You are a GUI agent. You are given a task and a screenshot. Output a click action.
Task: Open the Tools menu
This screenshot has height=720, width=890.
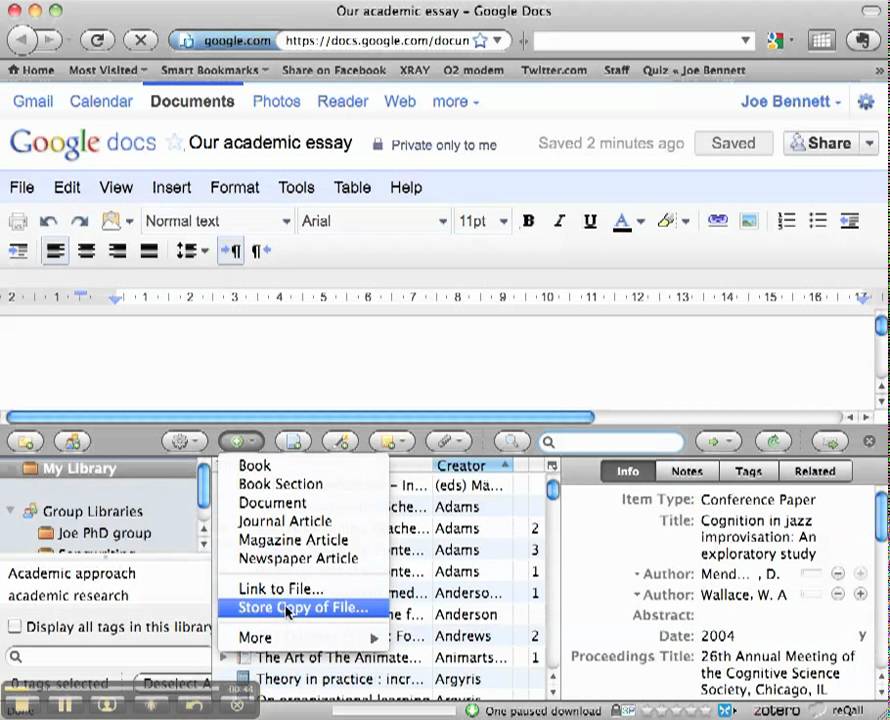[296, 187]
